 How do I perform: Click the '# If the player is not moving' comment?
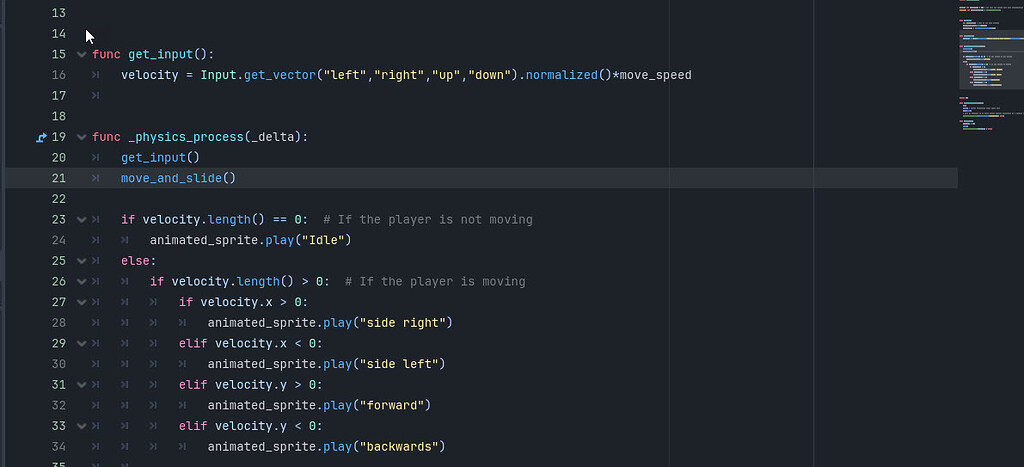(428, 220)
